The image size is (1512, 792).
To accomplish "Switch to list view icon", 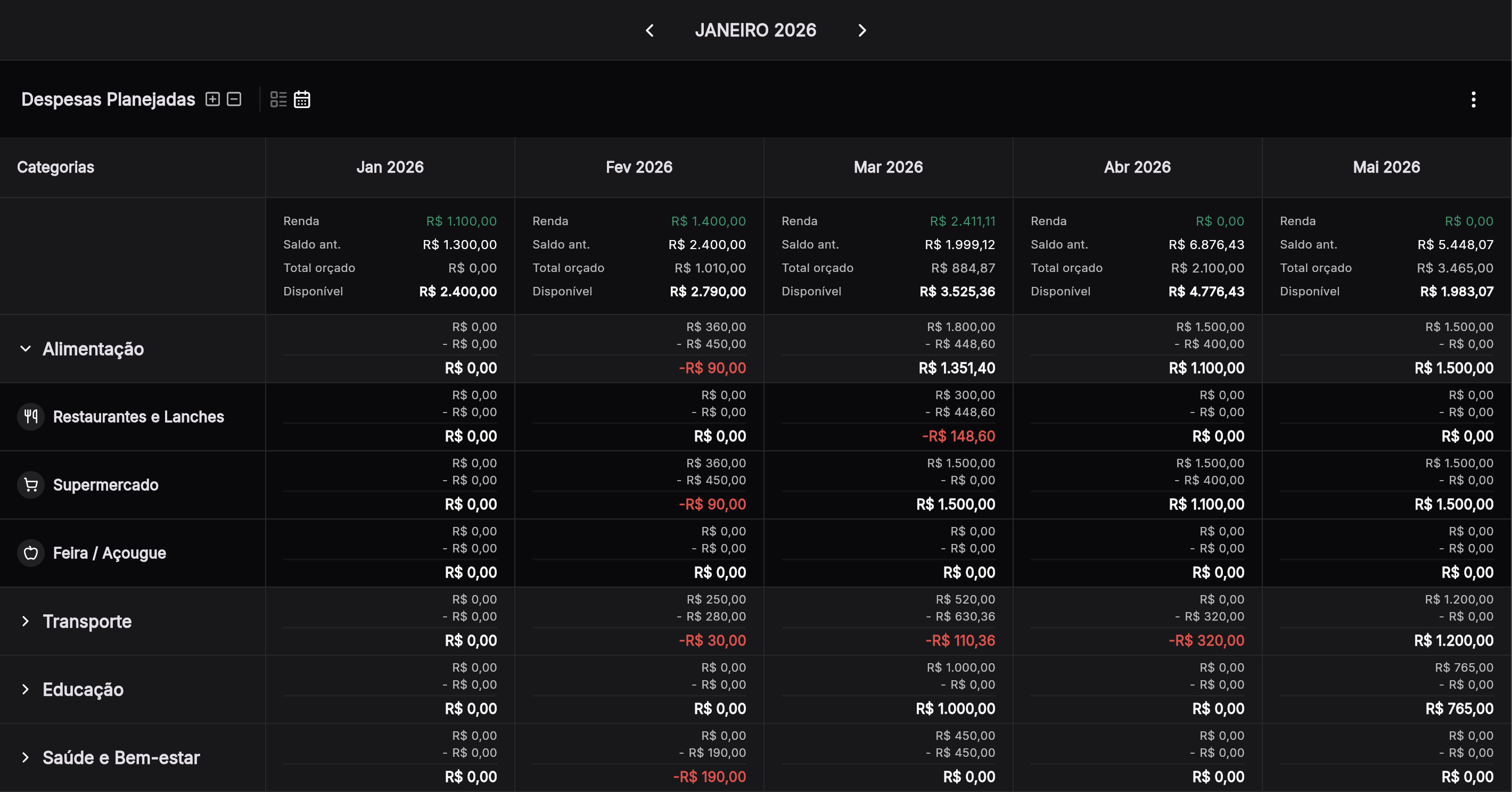I will [278, 99].
